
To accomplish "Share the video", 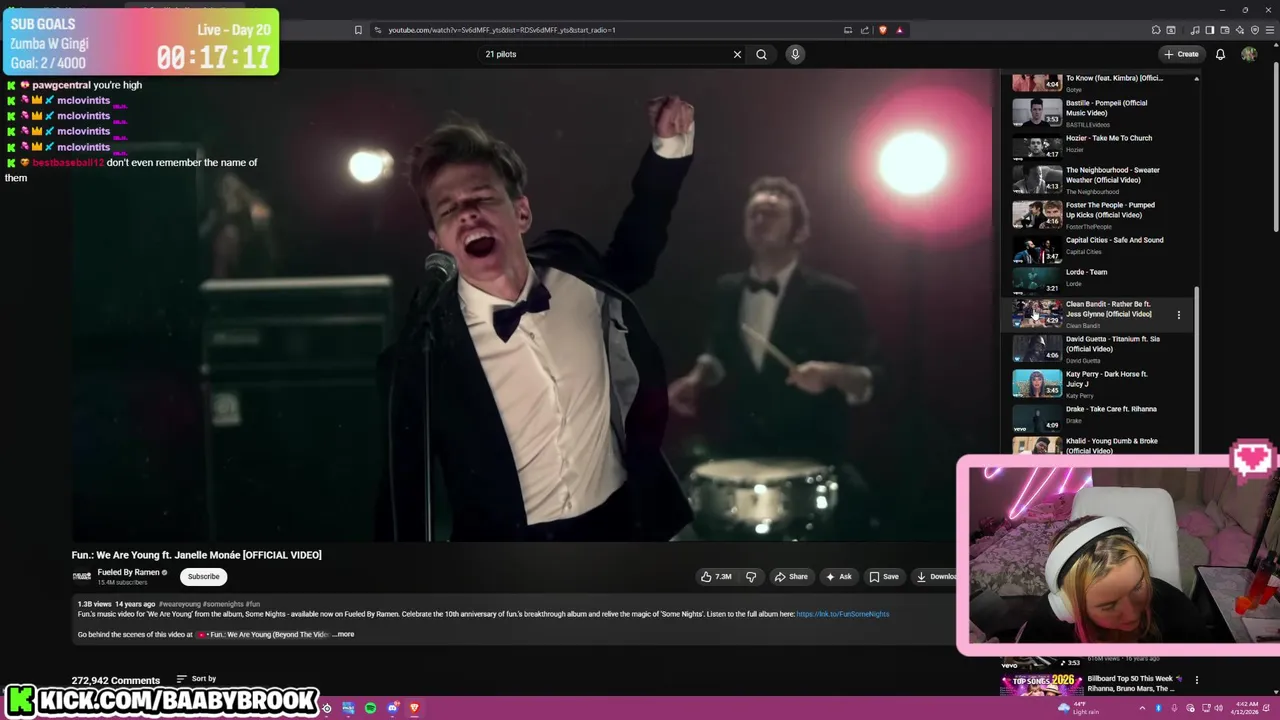I will (x=791, y=576).
